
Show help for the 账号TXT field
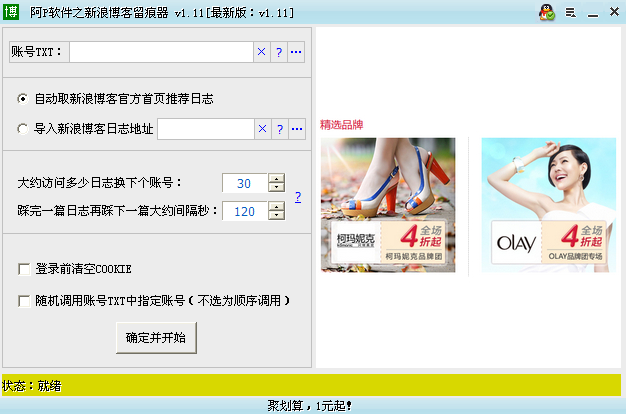[279, 52]
